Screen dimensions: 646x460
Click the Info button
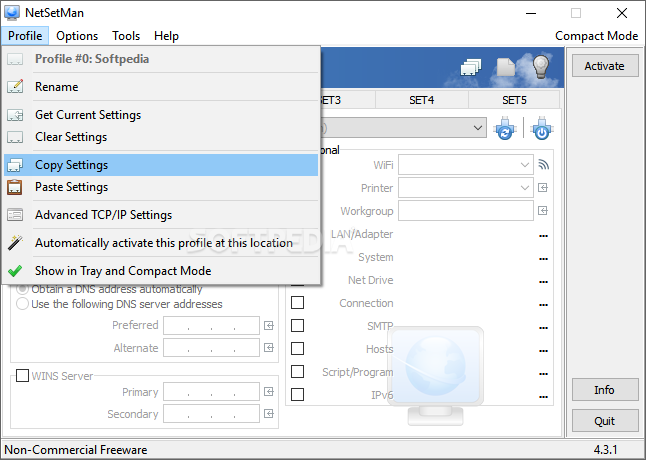(605, 390)
